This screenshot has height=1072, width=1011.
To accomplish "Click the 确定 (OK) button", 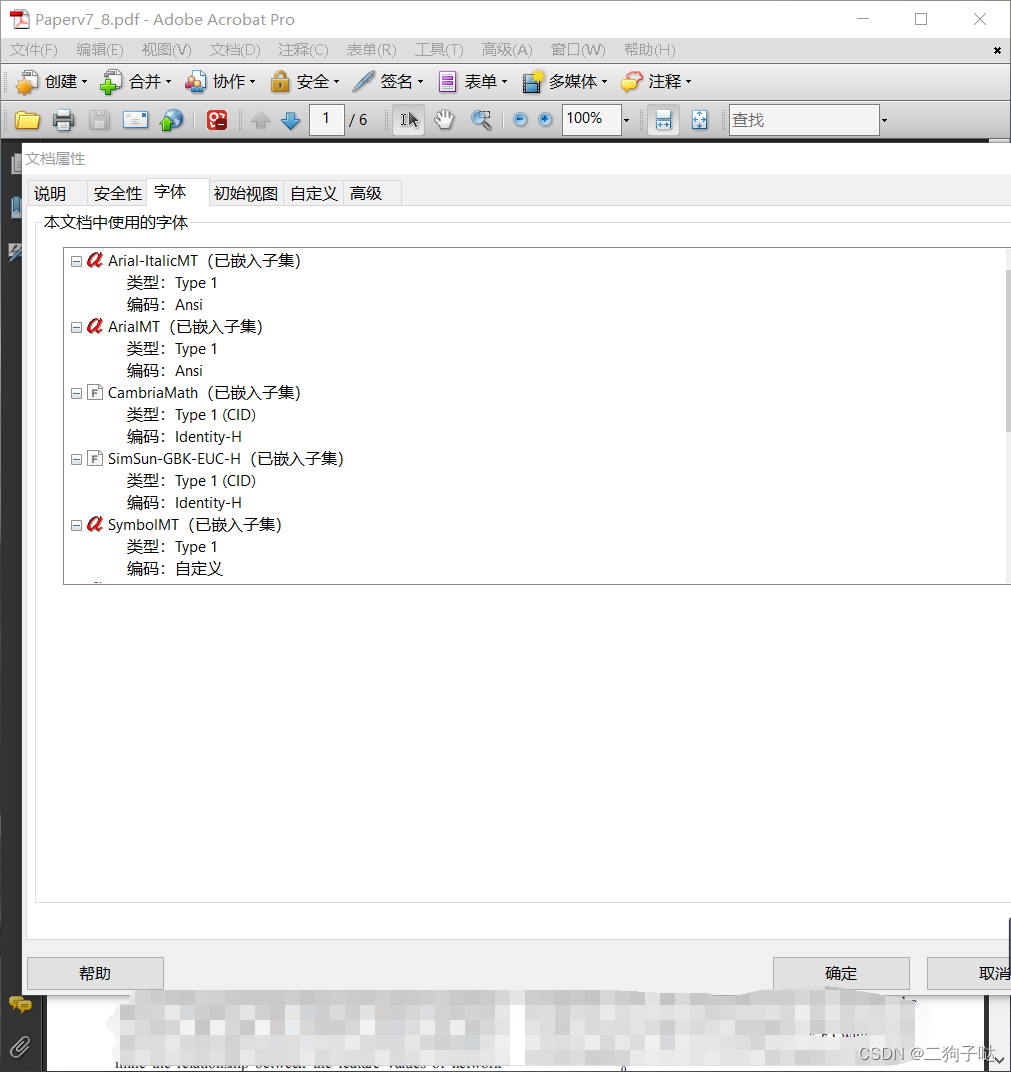I will [x=841, y=972].
